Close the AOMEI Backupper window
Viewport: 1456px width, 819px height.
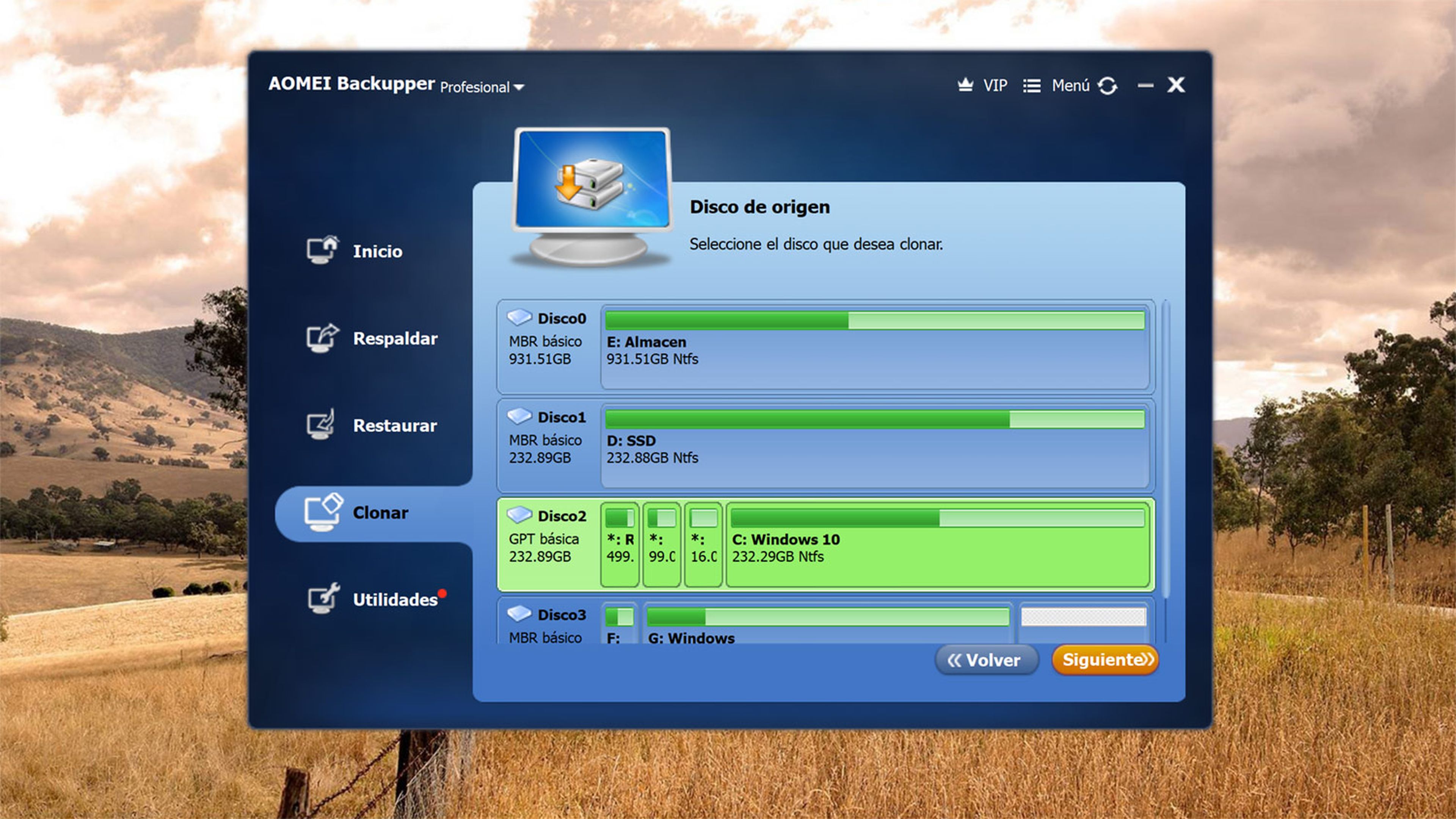pyautogui.click(x=1176, y=85)
